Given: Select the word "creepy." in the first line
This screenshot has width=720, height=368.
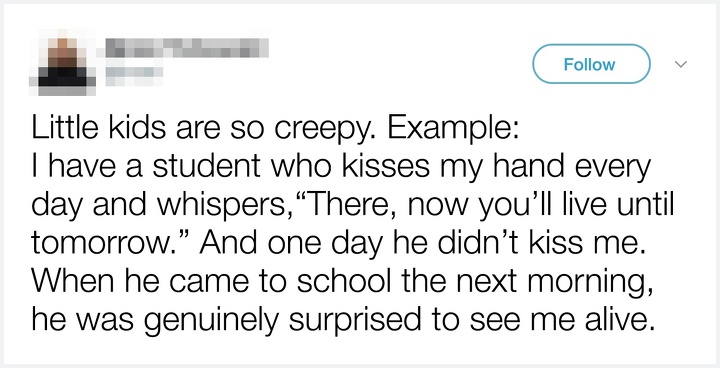Looking at the screenshot, I should [x=328, y=128].
